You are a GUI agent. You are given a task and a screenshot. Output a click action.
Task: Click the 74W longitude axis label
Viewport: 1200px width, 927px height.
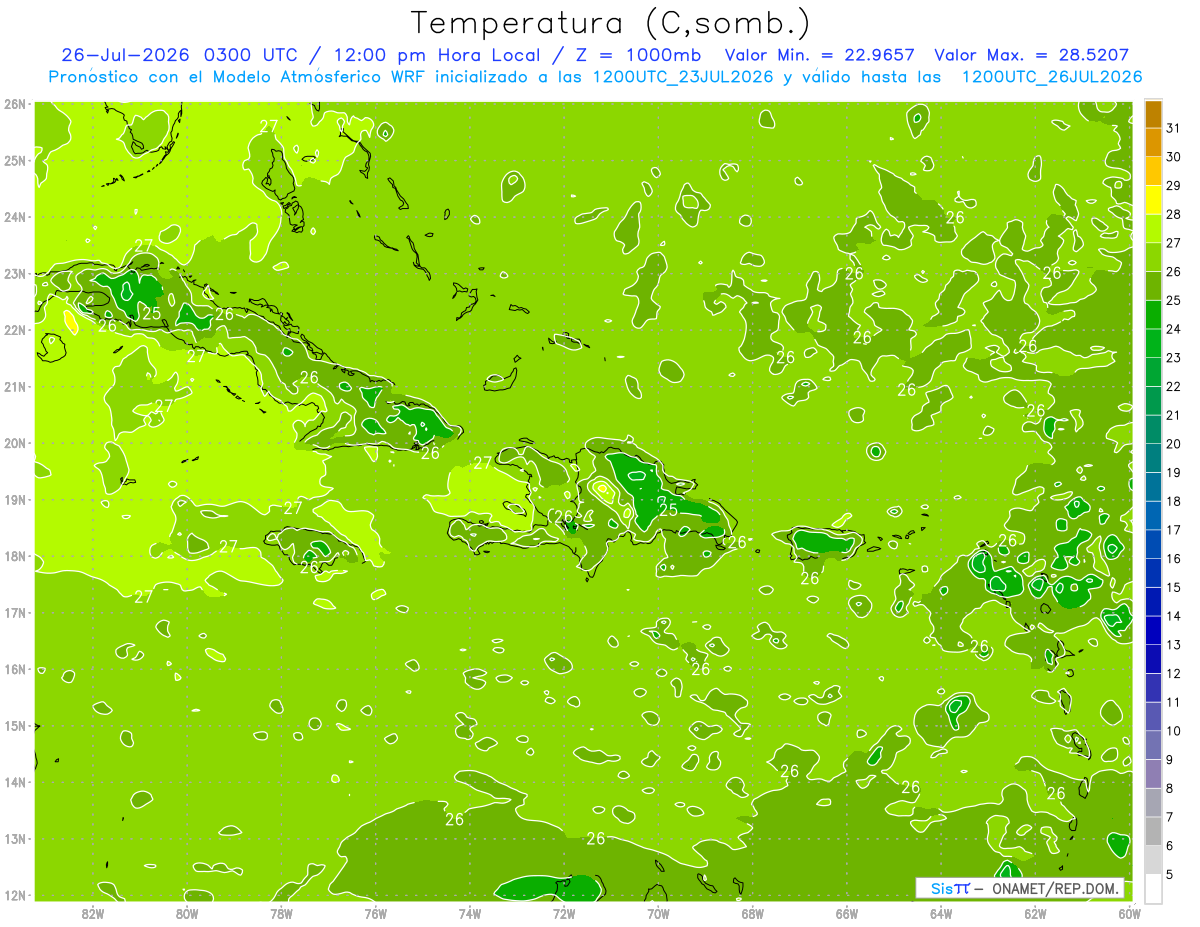click(470, 914)
